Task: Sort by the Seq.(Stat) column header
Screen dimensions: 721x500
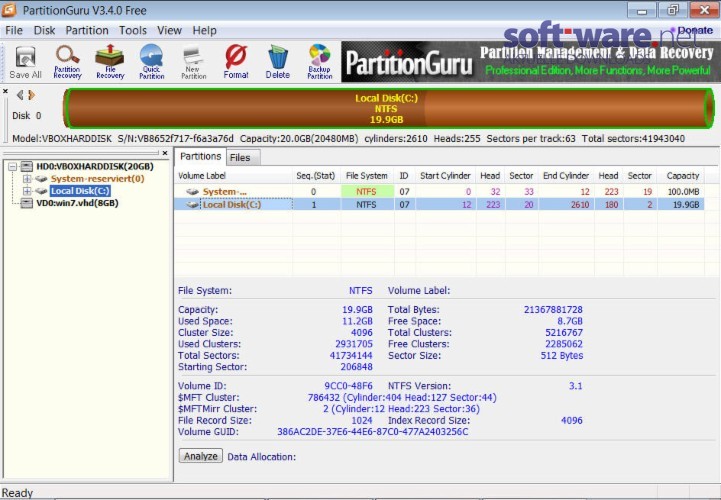Action: (315, 176)
